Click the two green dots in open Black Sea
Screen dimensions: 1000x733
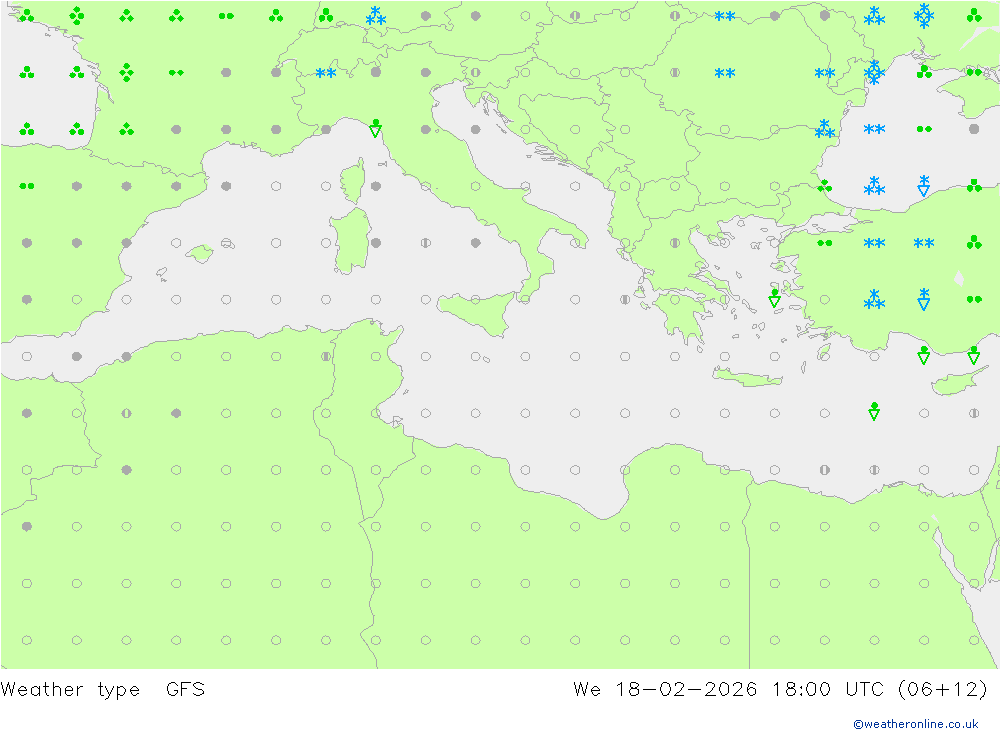(x=924, y=129)
